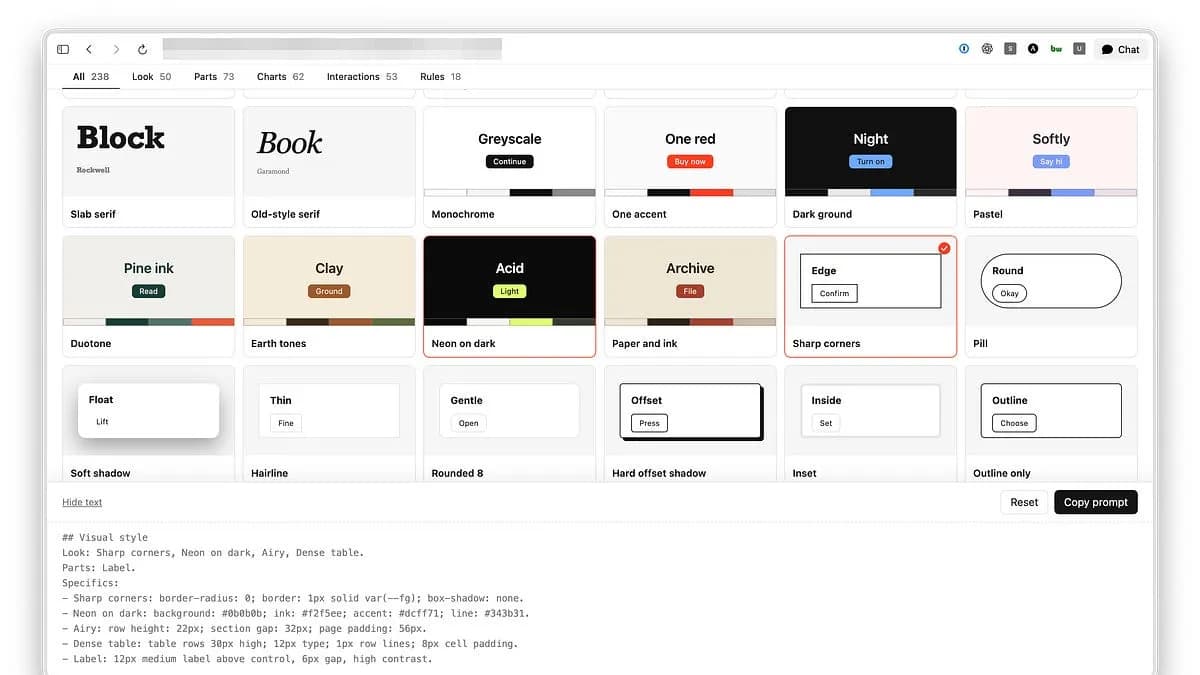Screen dimensions: 1200x675
Task: Select the Pill Round card
Action: (x=1051, y=296)
